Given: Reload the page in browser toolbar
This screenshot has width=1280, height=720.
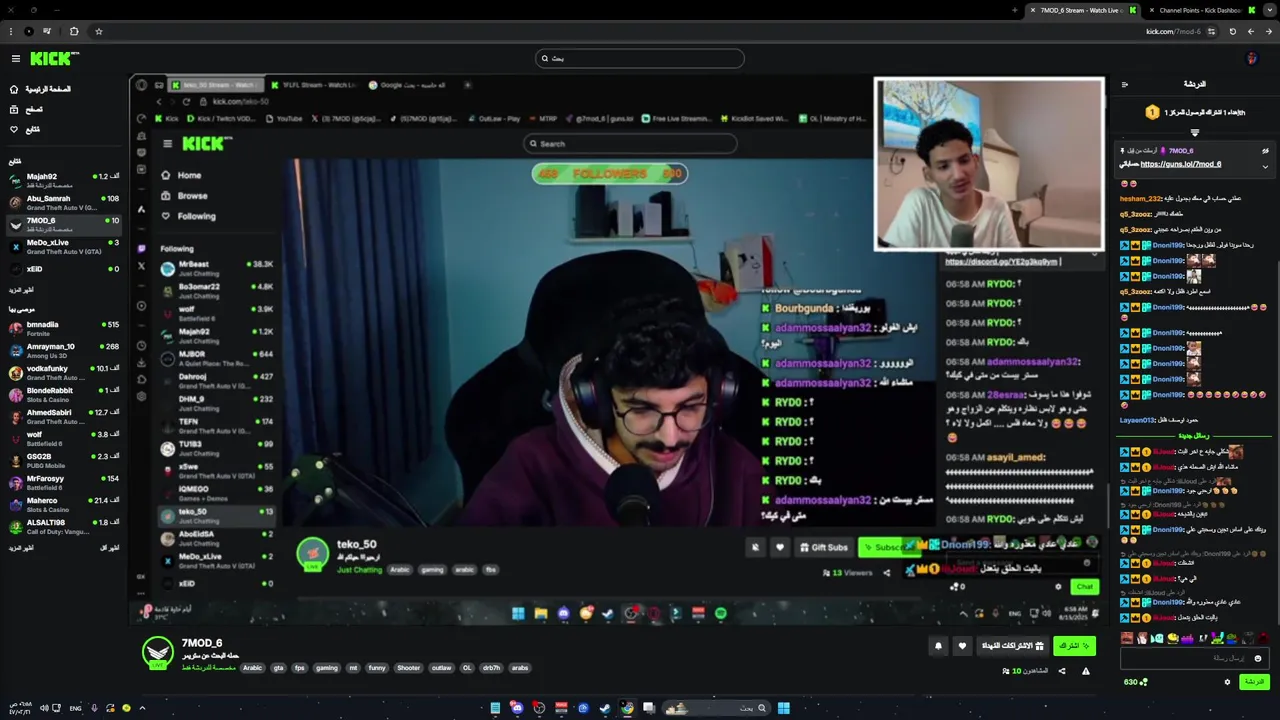Looking at the screenshot, I should (1233, 31).
